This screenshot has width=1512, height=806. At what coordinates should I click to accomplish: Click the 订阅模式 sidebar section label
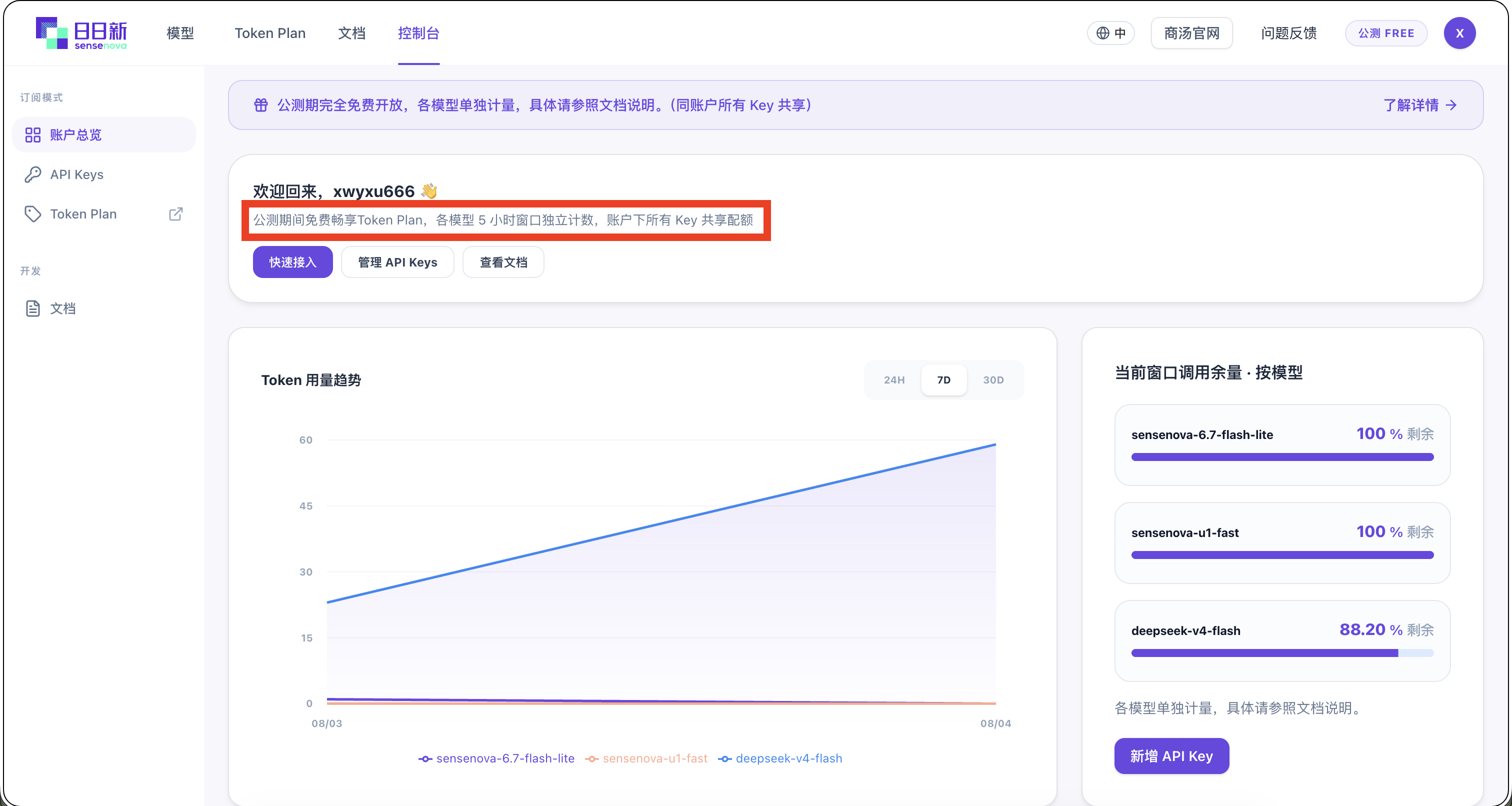tap(41, 97)
